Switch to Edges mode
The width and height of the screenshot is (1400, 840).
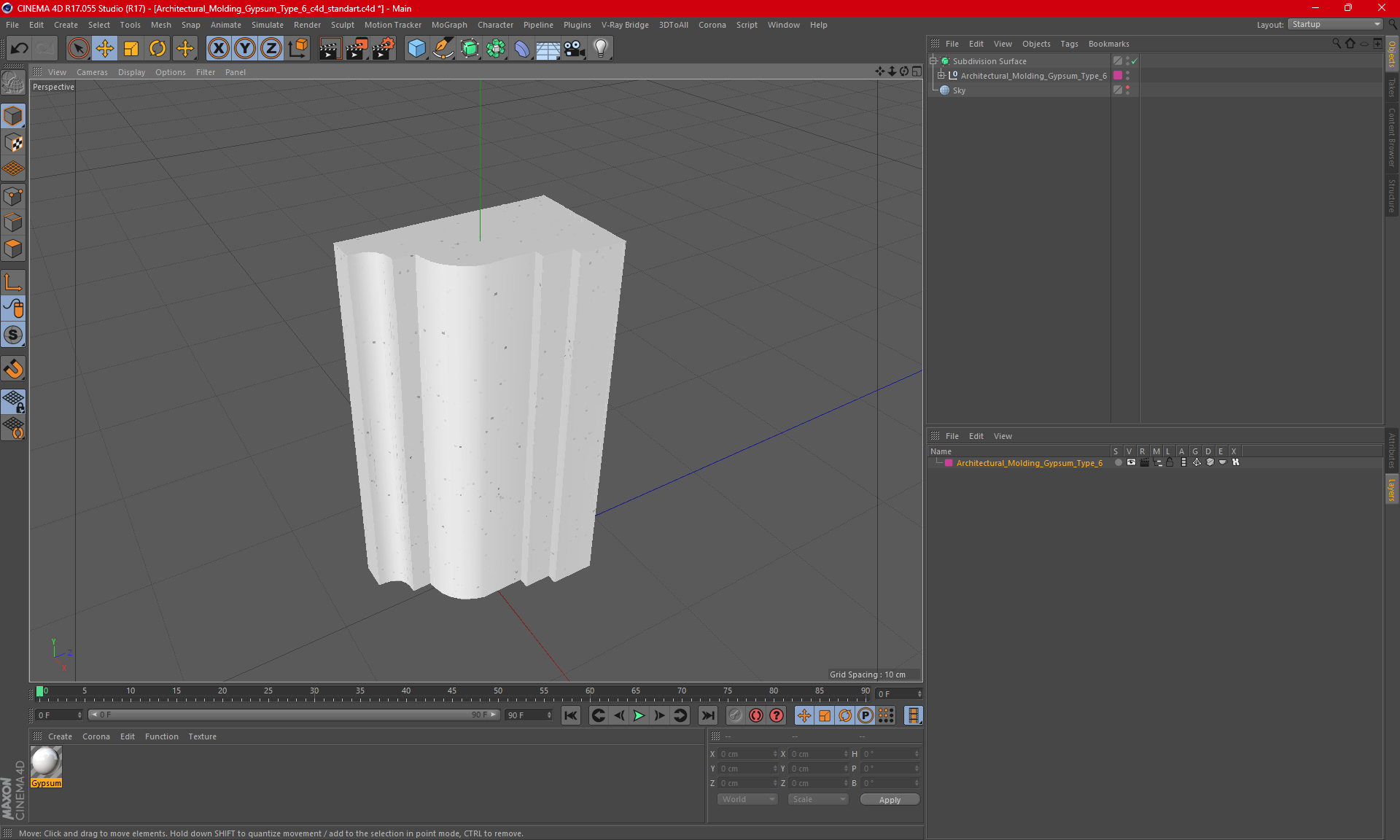tap(13, 222)
